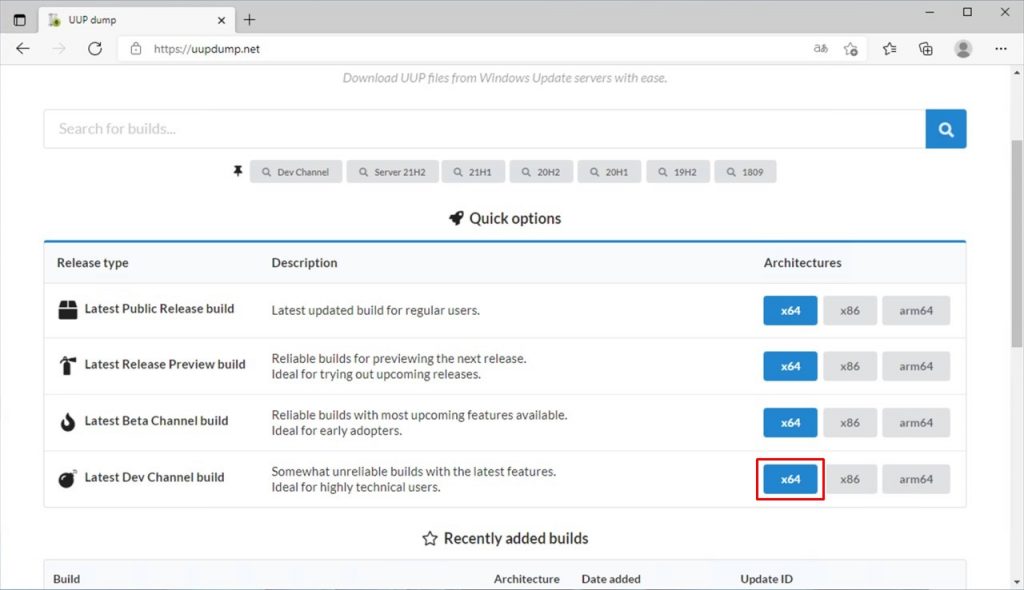Image resolution: width=1024 pixels, height=590 pixels.
Task: Click the Release Preview extinguisher icon
Action: [67, 365]
